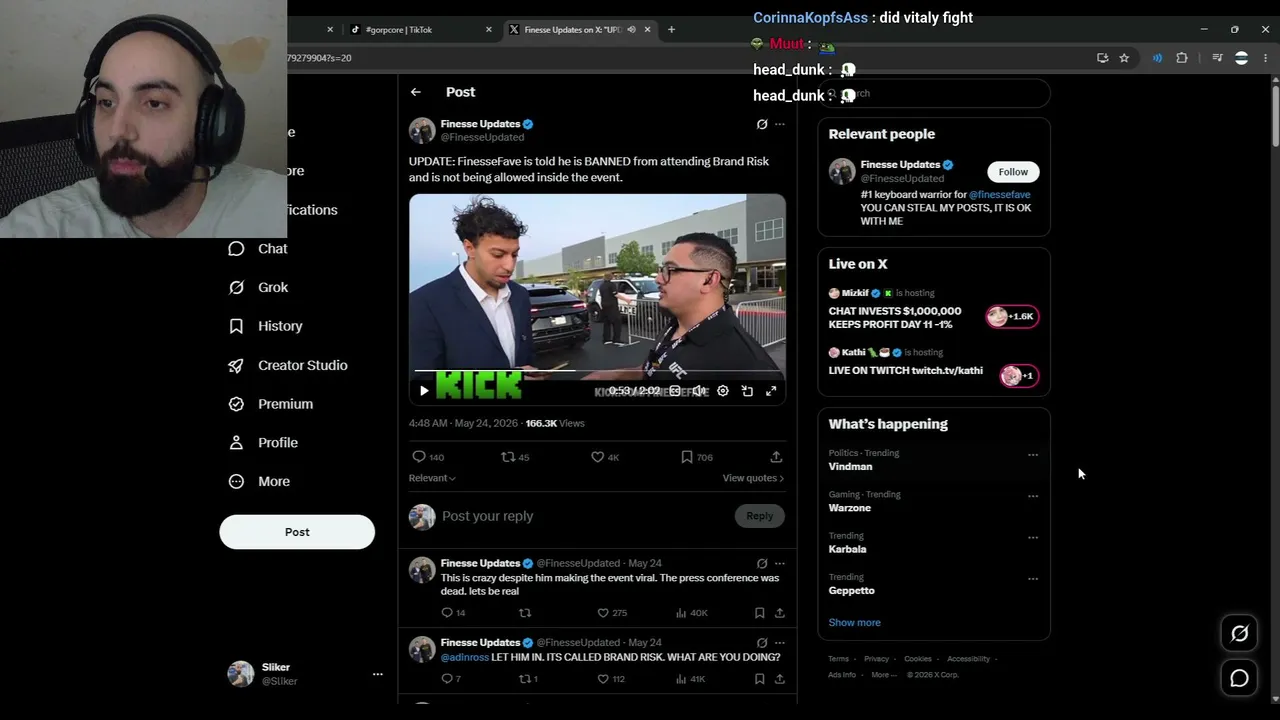Open Sliker account options menu
Image resolution: width=1280 pixels, height=720 pixels.
click(378, 674)
